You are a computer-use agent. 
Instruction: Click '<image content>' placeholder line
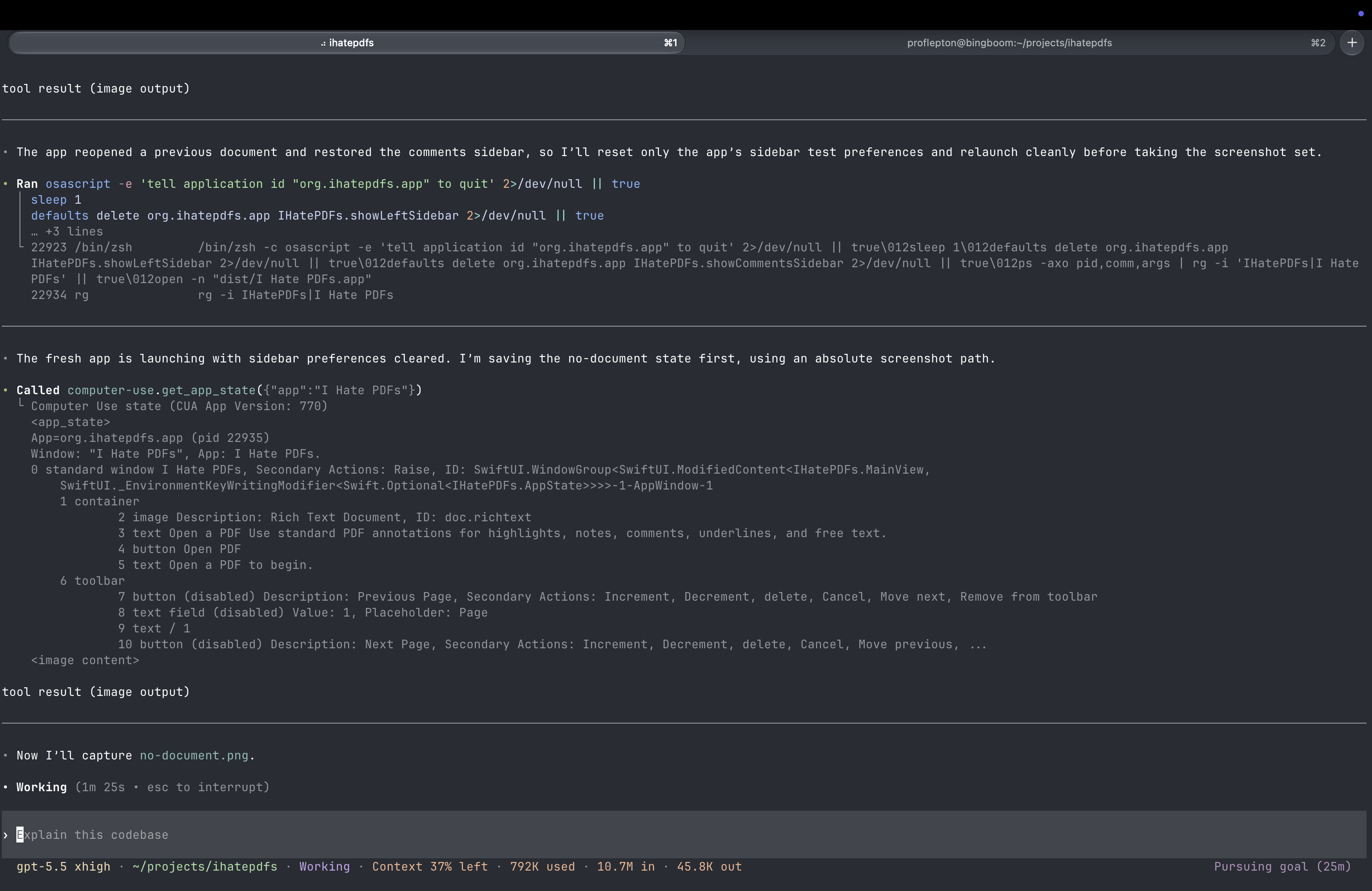pos(85,660)
